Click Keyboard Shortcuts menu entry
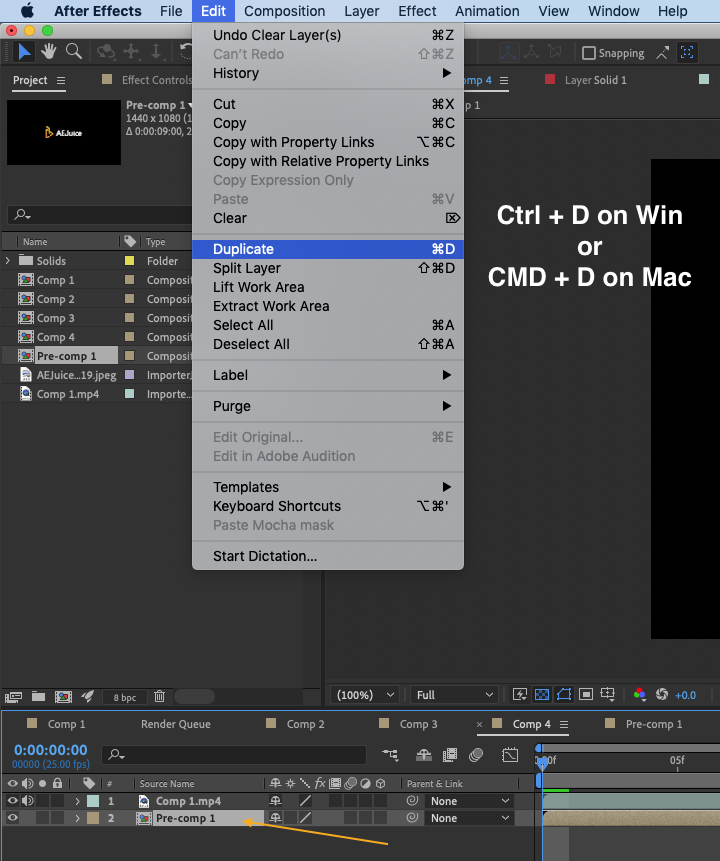This screenshot has height=861, width=720. pos(328,506)
